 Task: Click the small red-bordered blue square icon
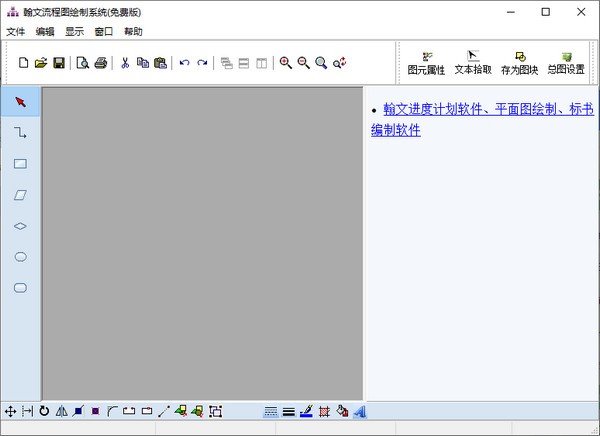click(x=95, y=411)
